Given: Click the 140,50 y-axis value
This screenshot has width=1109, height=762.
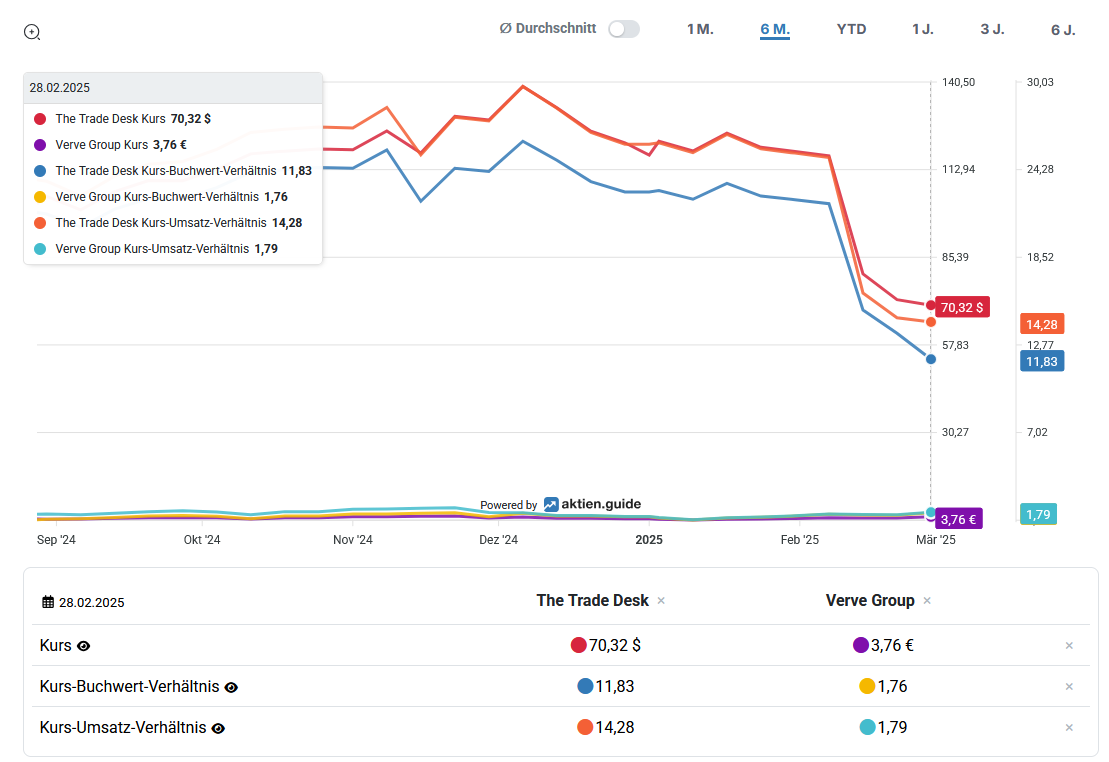Looking at the screenshot, I should (x=958, y=82).
